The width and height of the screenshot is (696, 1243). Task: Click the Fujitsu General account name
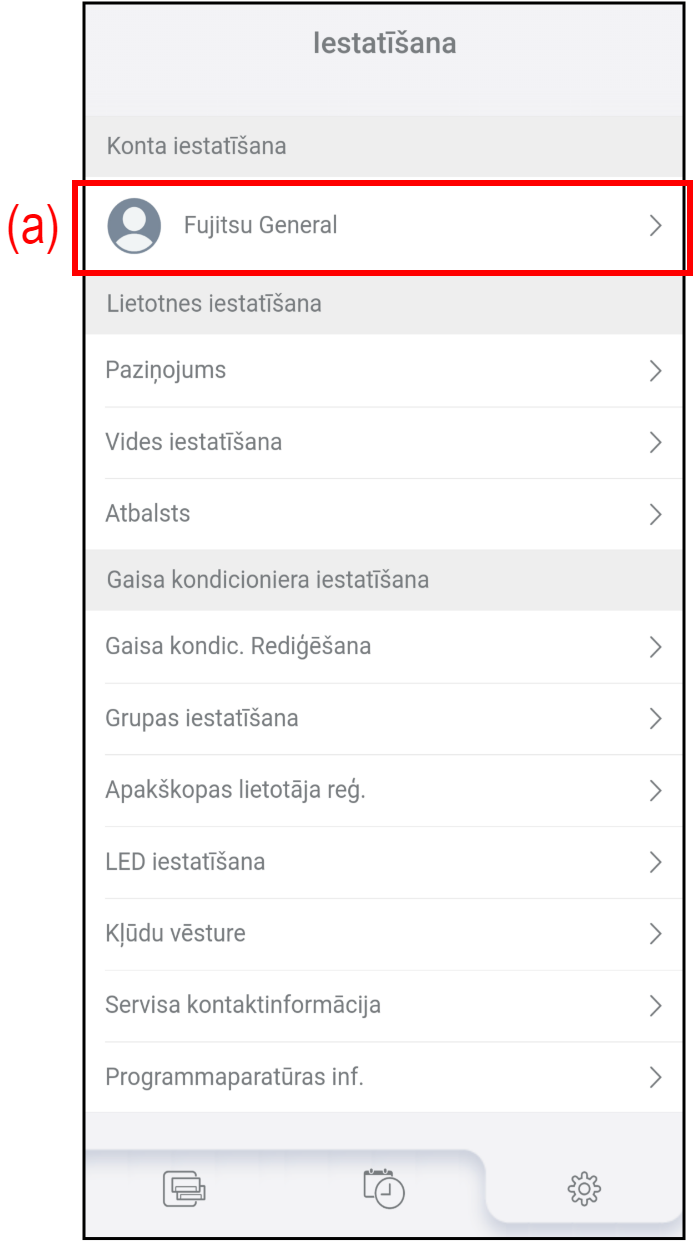click(x=260, y=226)
